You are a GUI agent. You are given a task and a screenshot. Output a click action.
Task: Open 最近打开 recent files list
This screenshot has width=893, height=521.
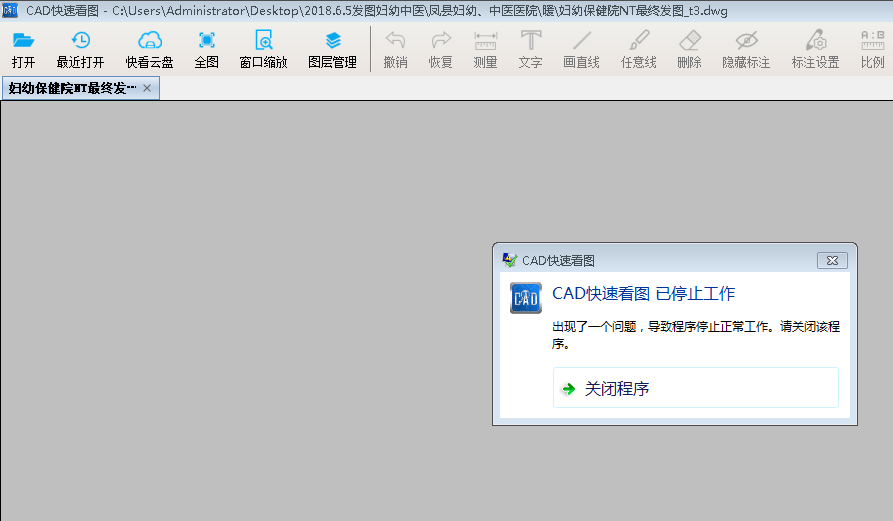(80, 50)
